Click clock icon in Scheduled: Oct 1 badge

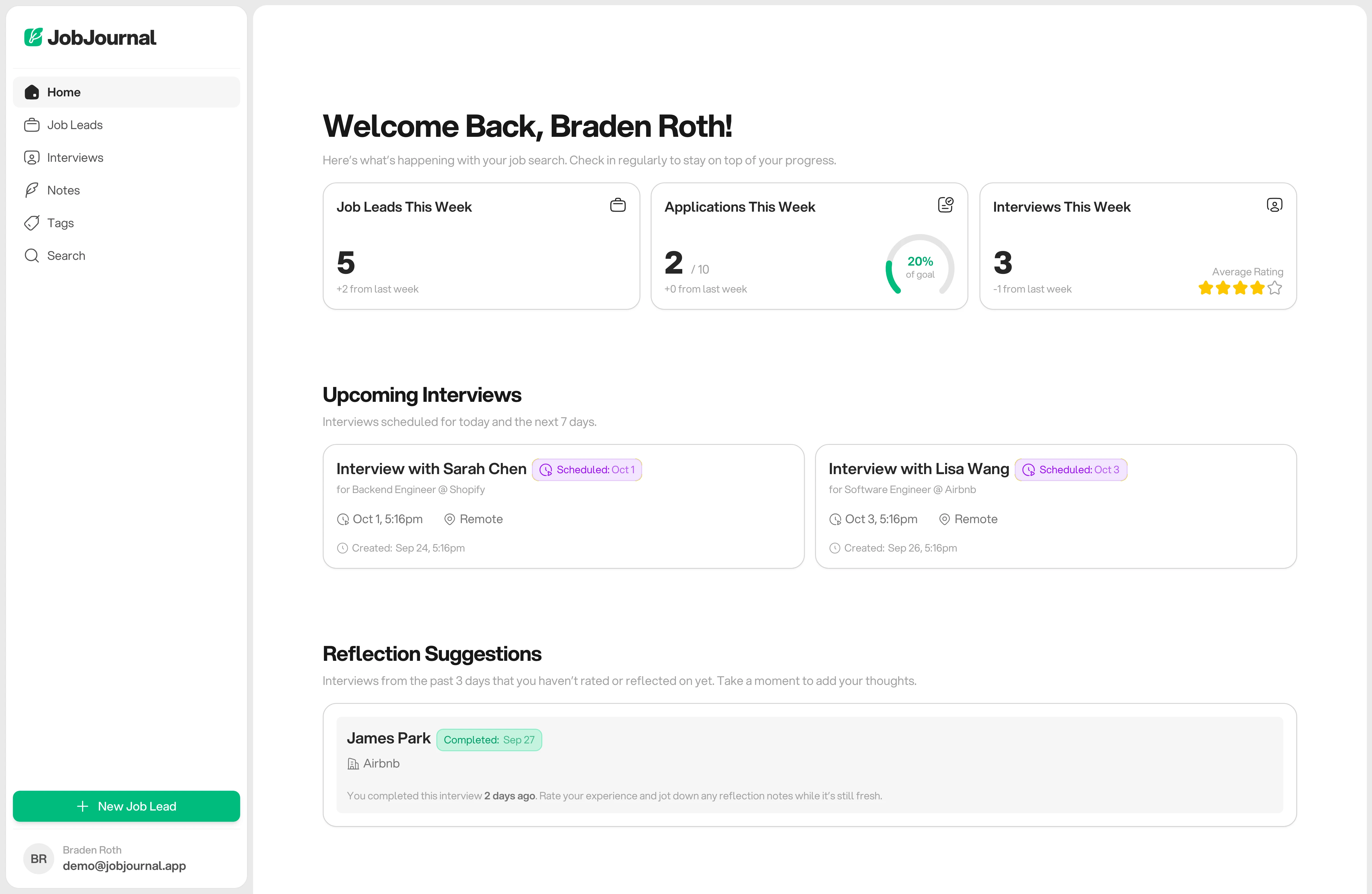tap(545, 470)
